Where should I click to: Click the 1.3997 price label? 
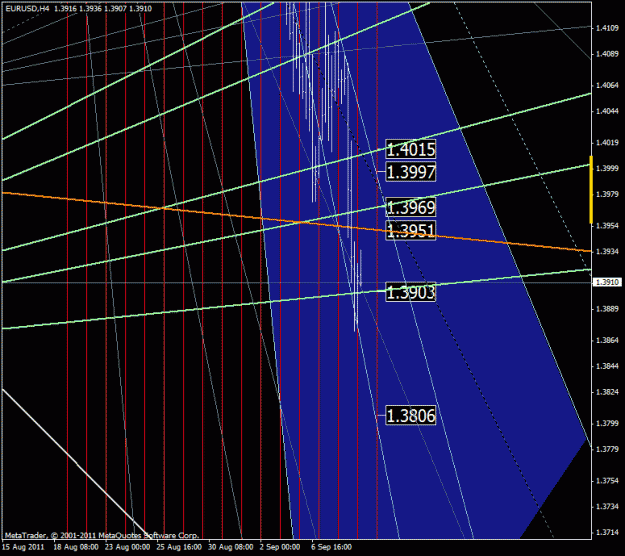(x=411, y=172)
